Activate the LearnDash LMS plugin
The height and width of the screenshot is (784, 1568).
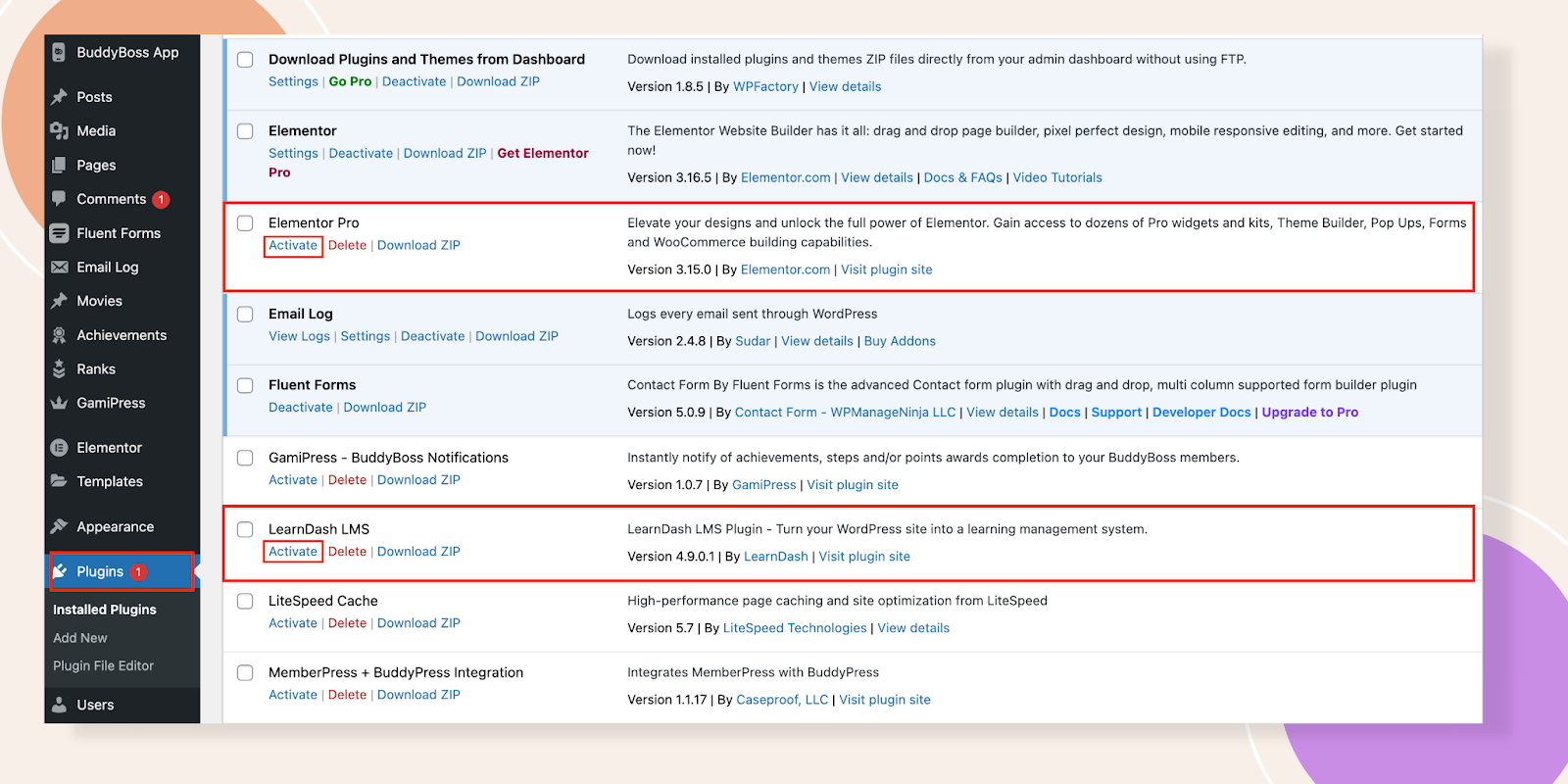(x=293, y=552)
